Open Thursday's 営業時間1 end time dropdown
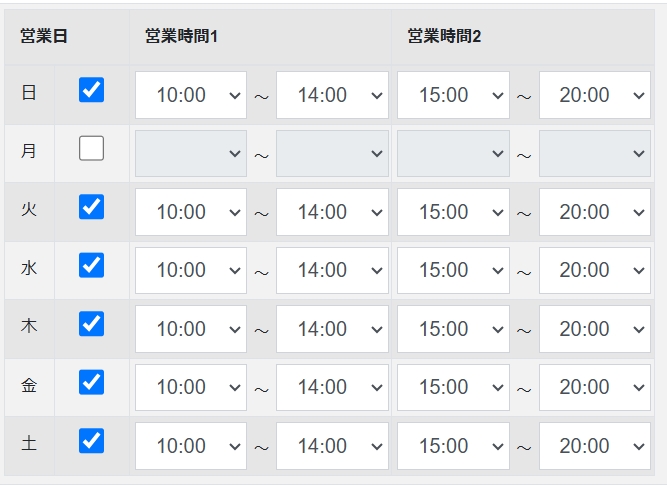Viewport: 667px width, 487px height. pos(332,329)
